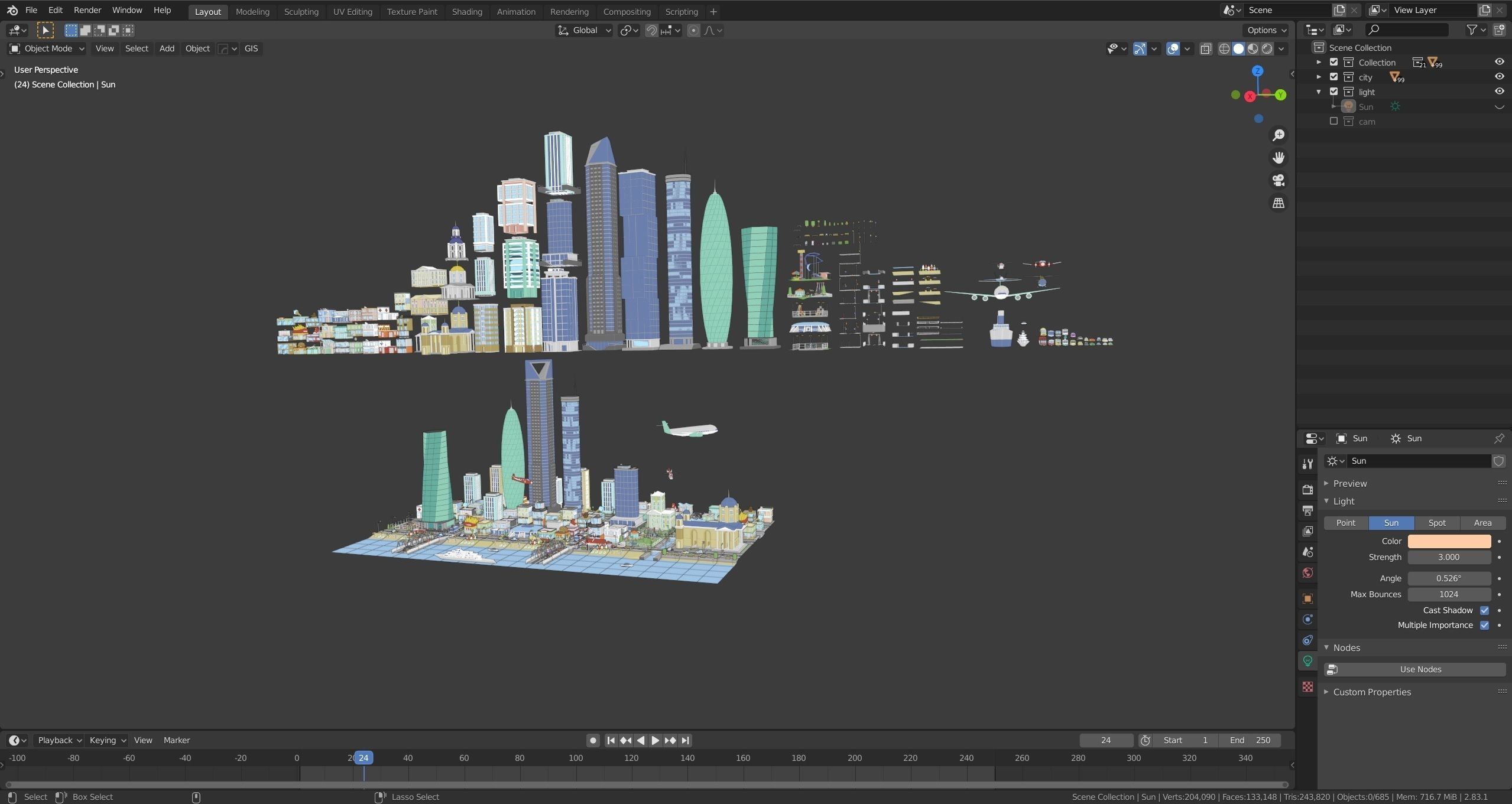The image size is (1512, 804).
Task: Click the zoom view magnifier icon
Action: pos(1278,135)
